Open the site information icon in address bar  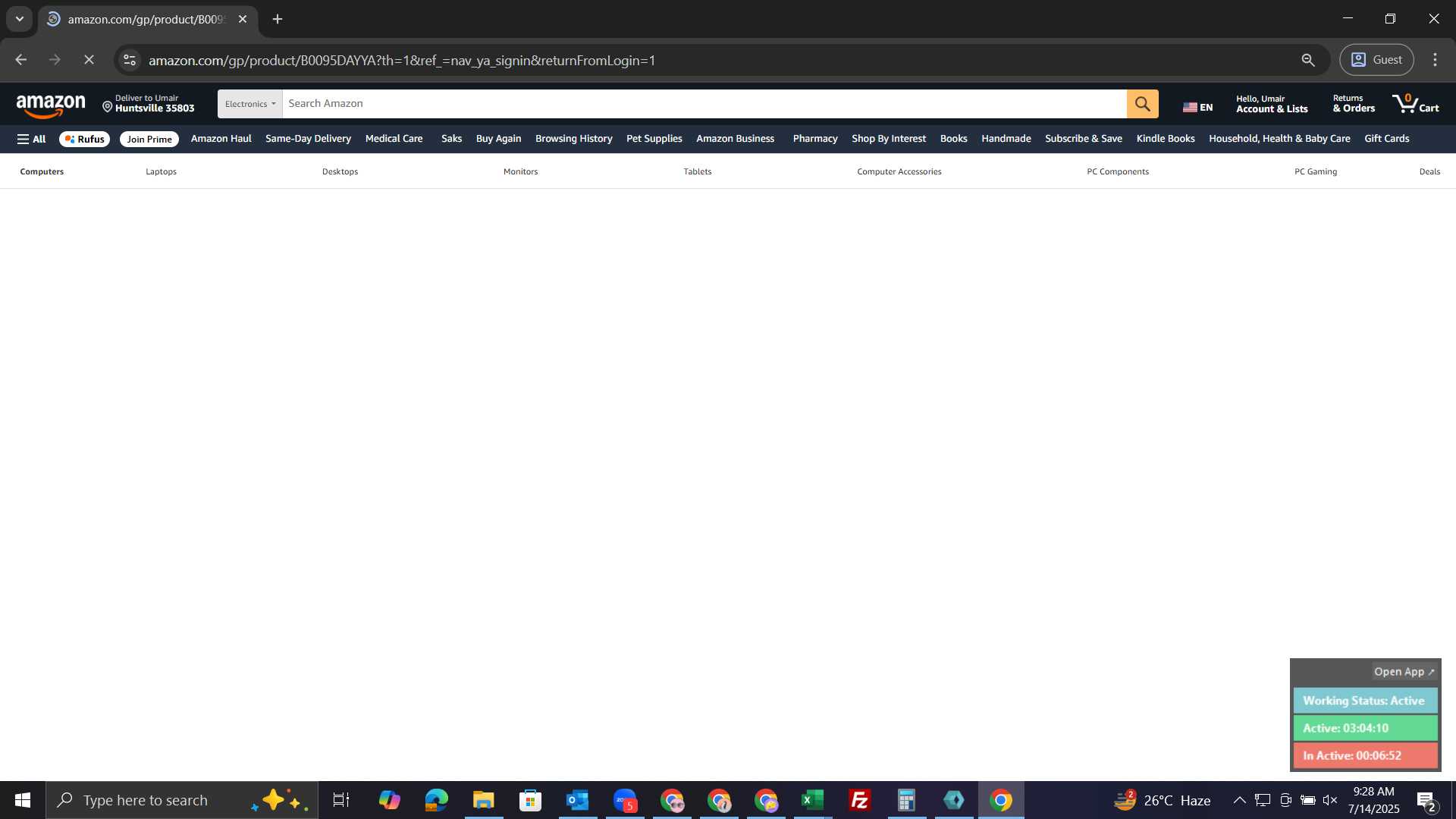(130, 60)
